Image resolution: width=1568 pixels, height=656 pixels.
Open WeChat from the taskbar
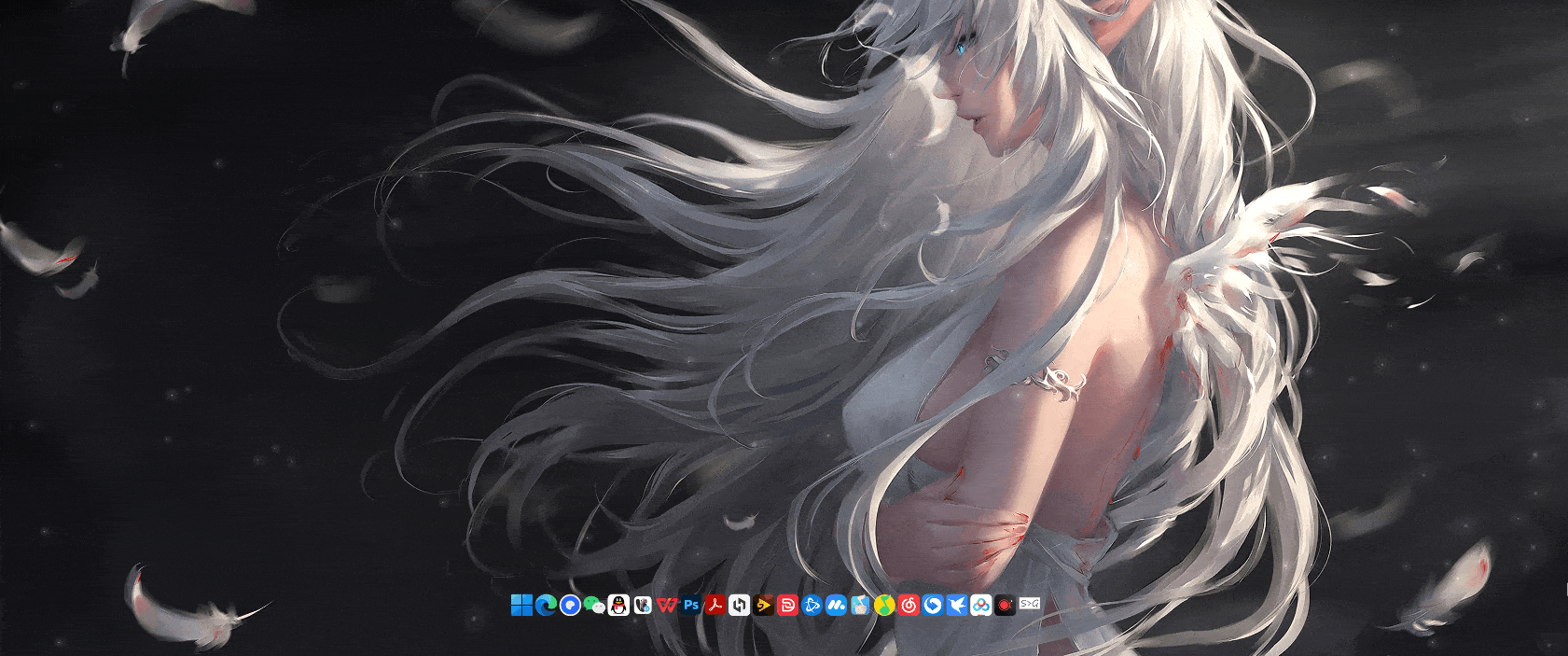coord(594,605)
